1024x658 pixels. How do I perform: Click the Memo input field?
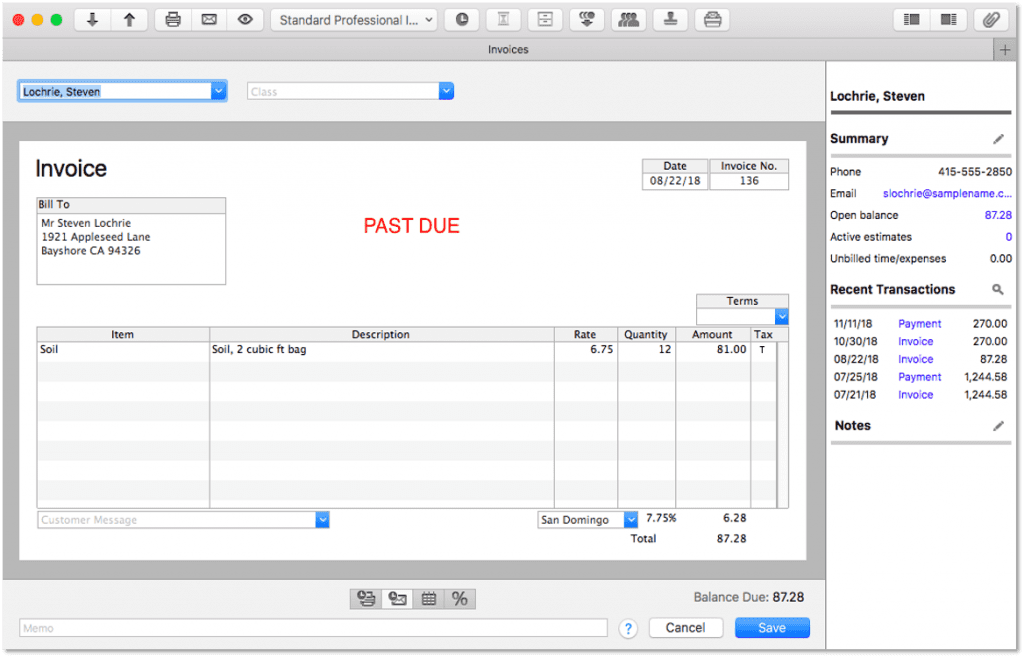pos(313,628)
